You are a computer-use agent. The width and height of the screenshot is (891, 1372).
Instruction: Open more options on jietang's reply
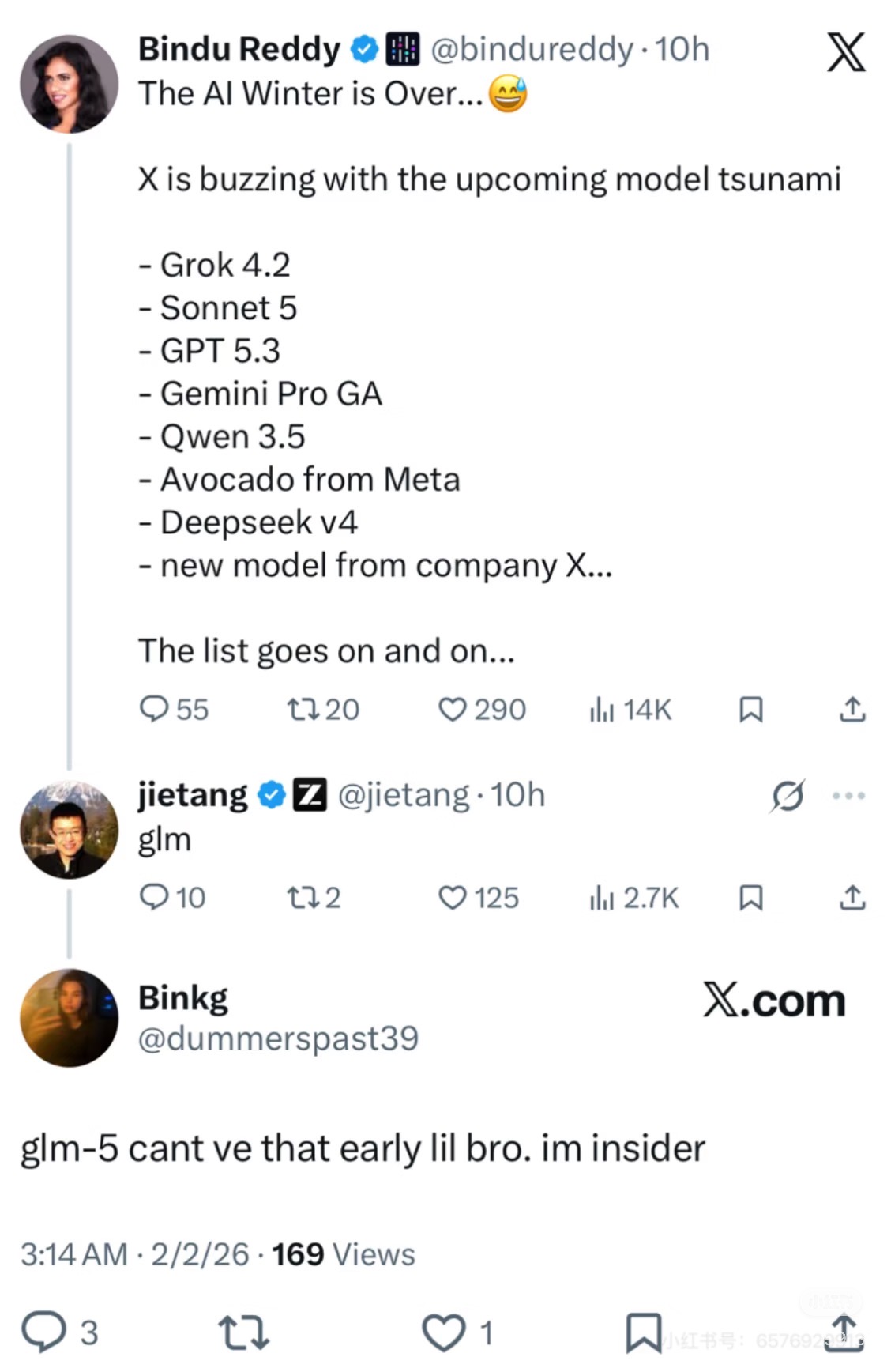point(848,796)
